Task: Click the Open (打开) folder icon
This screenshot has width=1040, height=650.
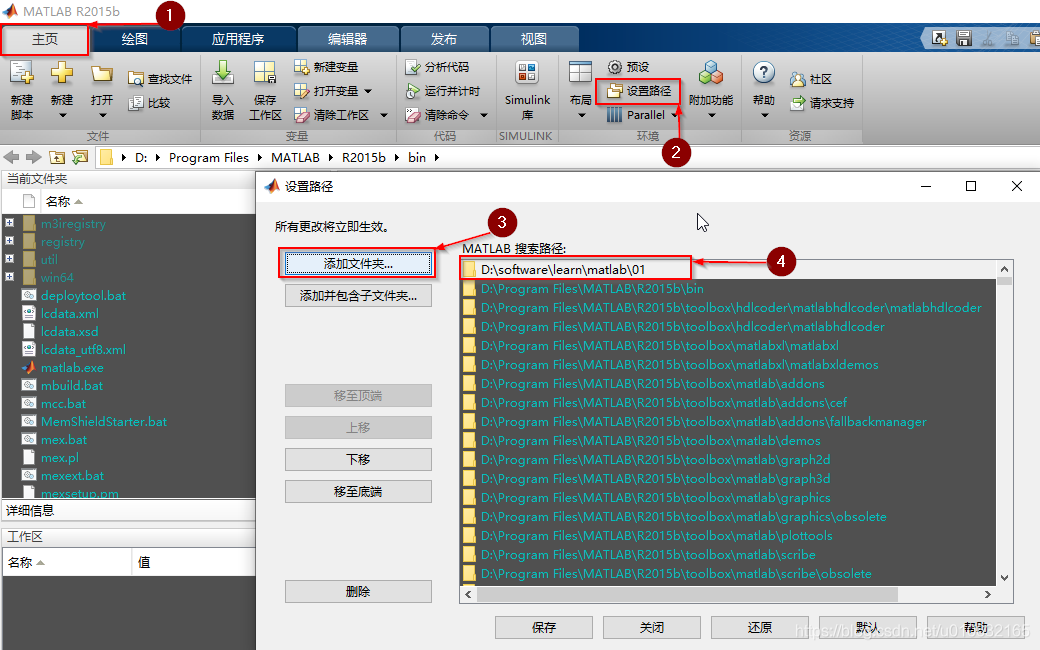Action: point(101,73)
